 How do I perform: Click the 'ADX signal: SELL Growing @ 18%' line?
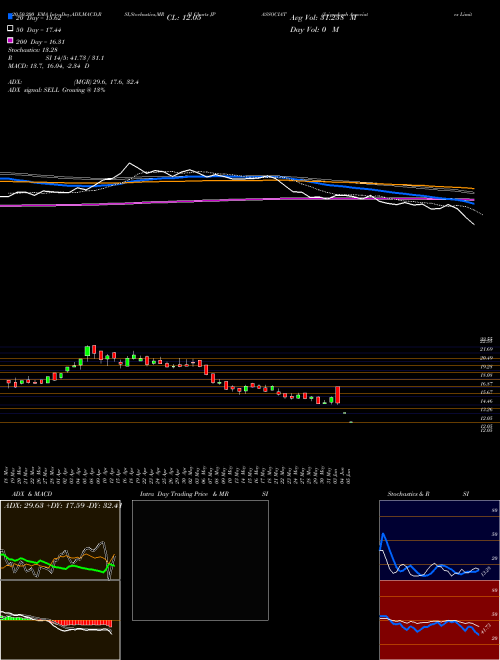click(x=57, y=90)
